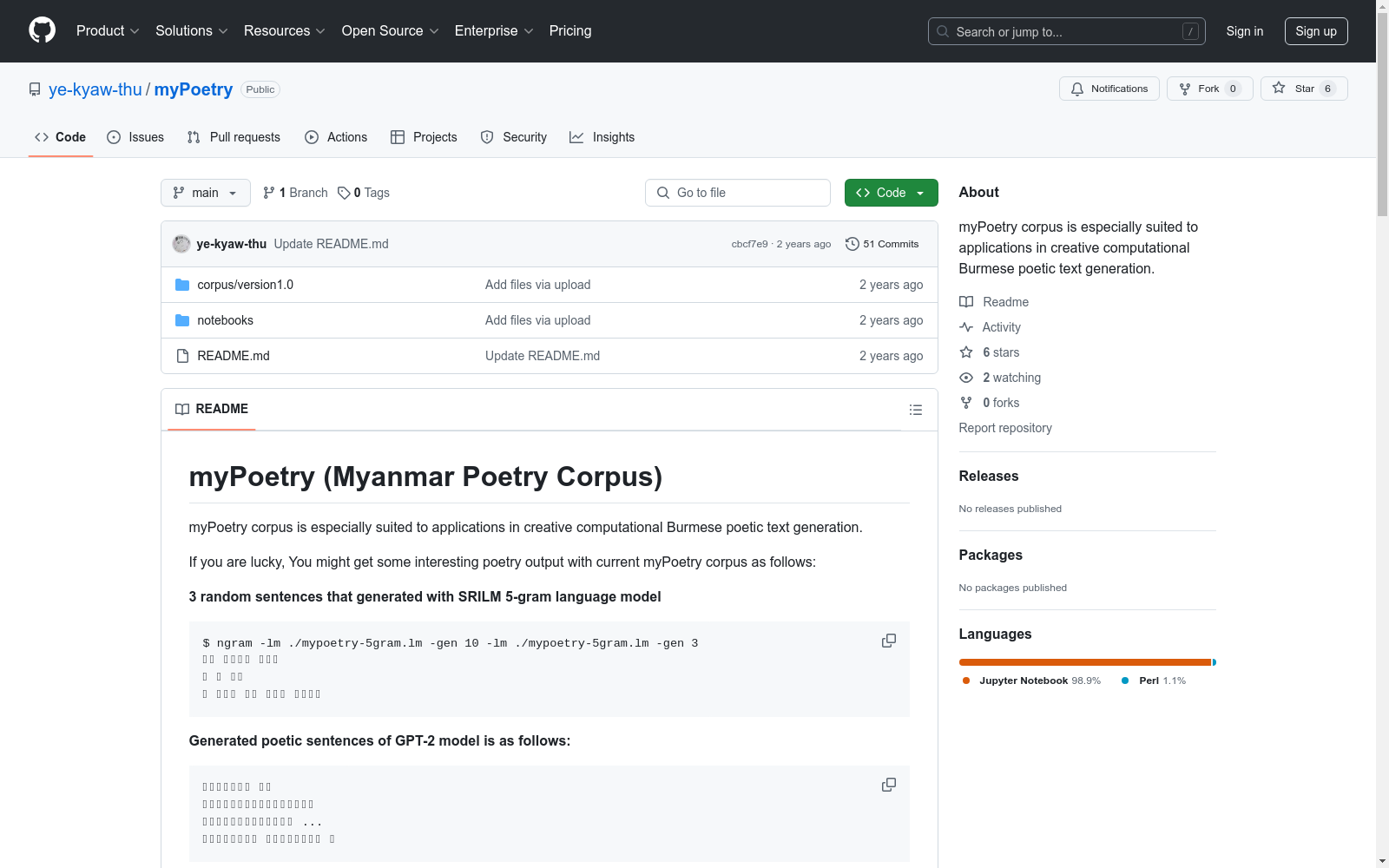Open the Update README.md latest commit message
The height and width of the screenshot is (868, 1389).
[331, 244]
